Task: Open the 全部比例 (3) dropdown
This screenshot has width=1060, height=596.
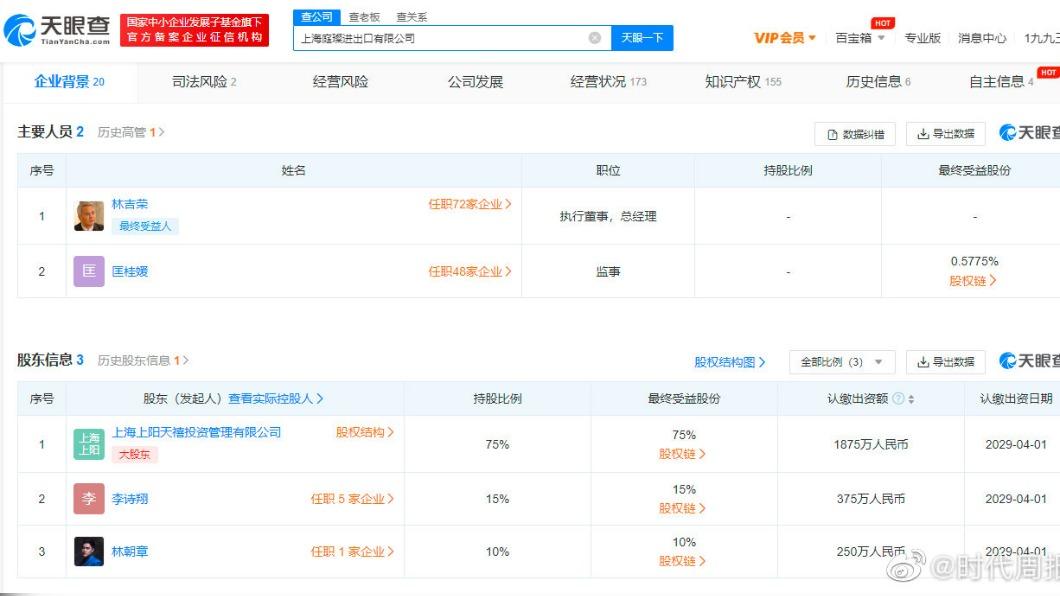Action: tap(842, 362)
